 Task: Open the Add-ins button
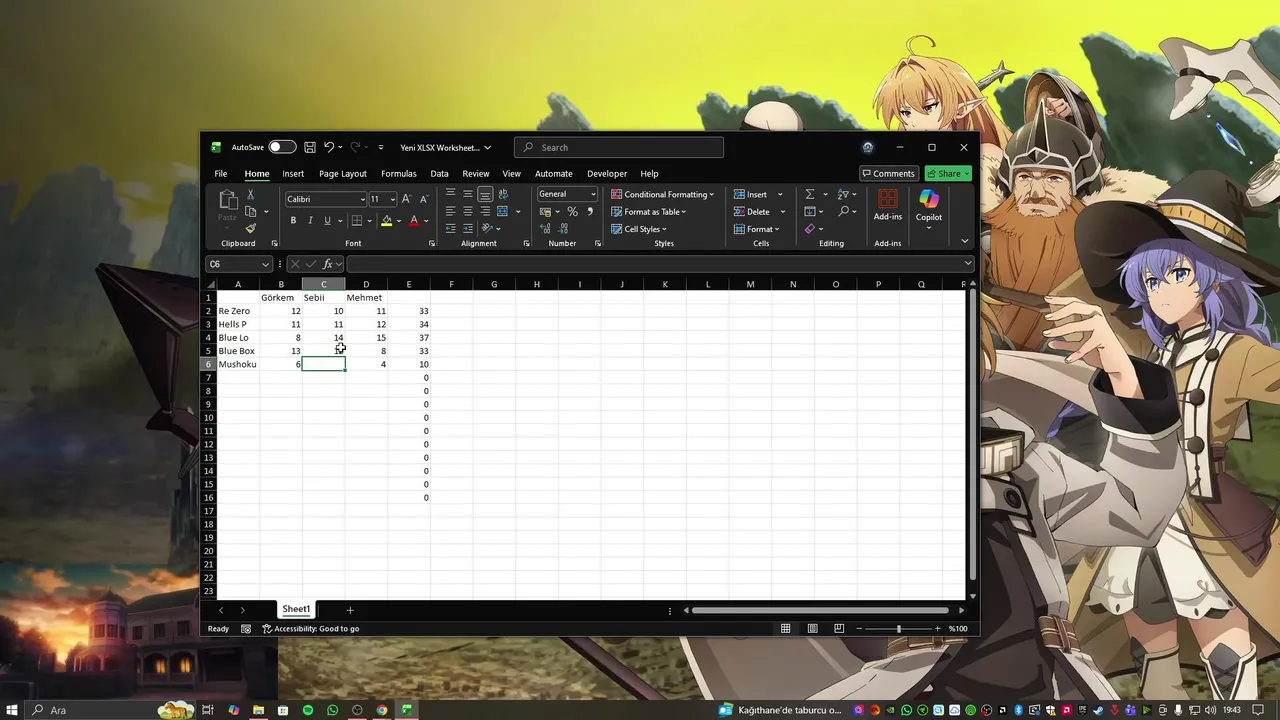pyautogui.click(x=888, y=205)
